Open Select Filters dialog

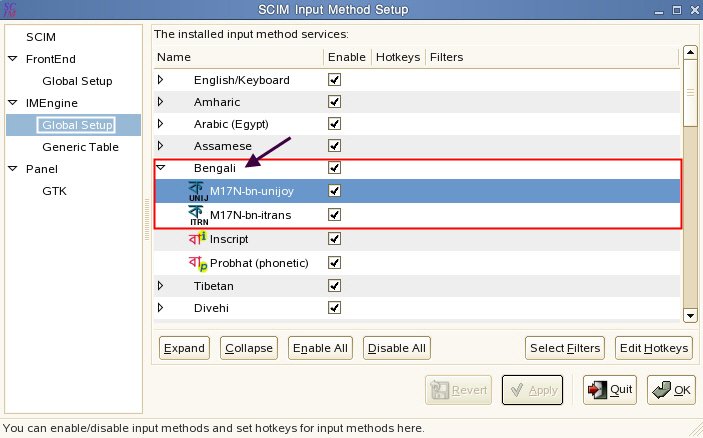565,348
